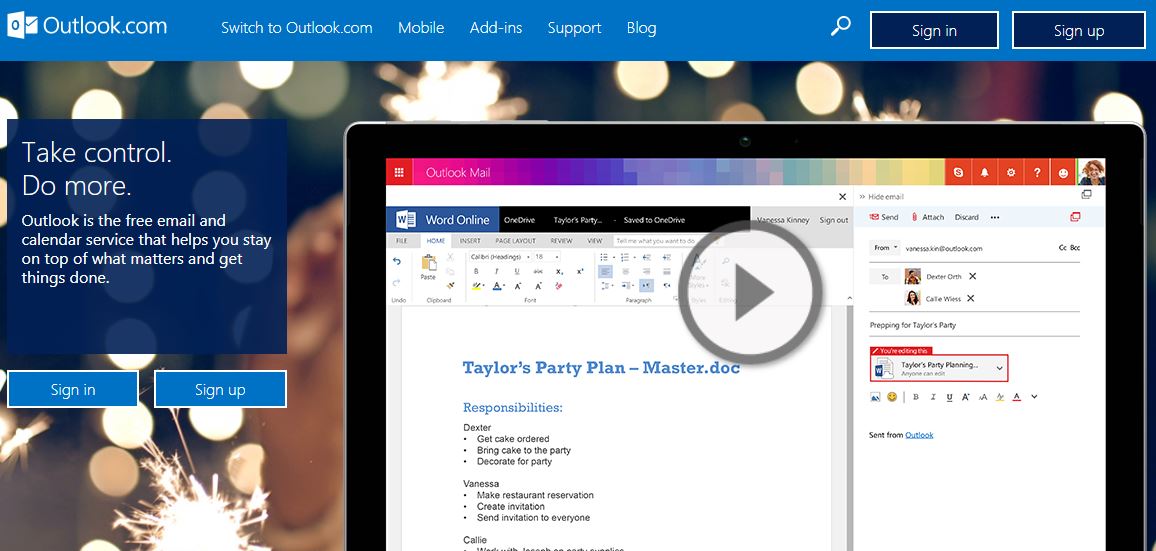Viewport: 1156px width, 551px height.
Task: Switch to the INSERT tab
Action: click(470, 240)
